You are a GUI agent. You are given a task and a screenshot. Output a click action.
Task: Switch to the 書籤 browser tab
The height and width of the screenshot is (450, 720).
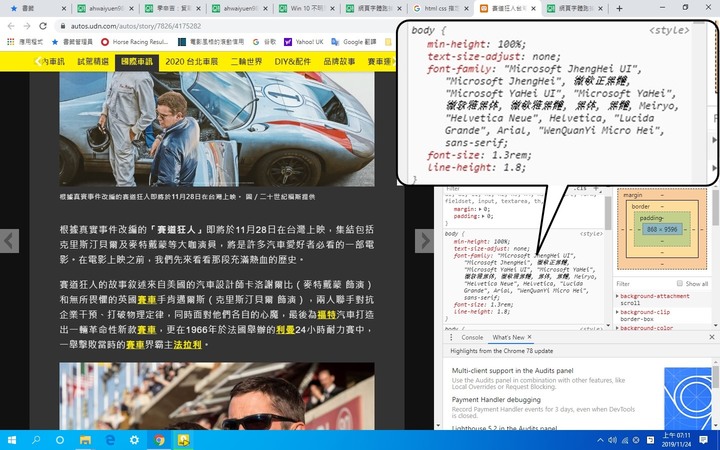(32, 8)
